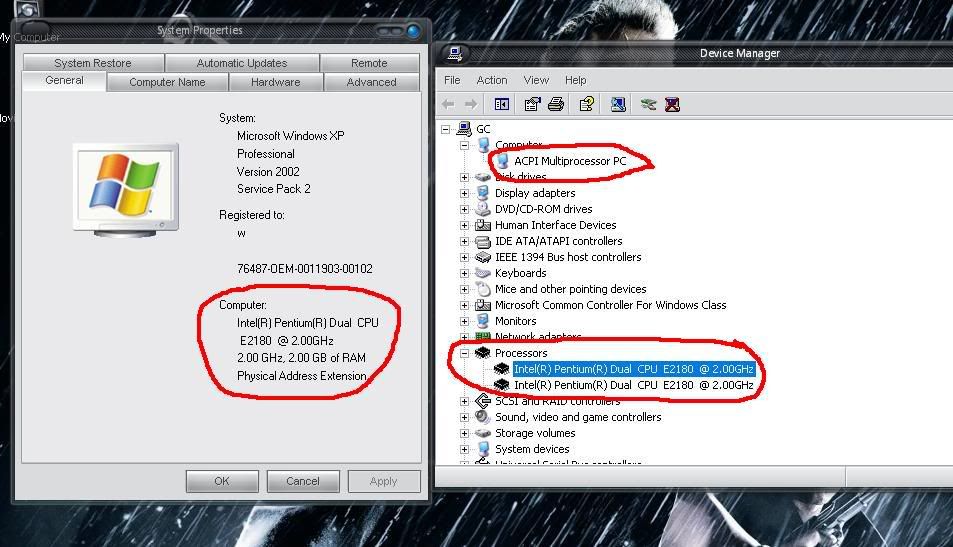Click the show/hide console tree toolbar icon
The width and height of the screenshot is (953, 547).
[502, 104]
